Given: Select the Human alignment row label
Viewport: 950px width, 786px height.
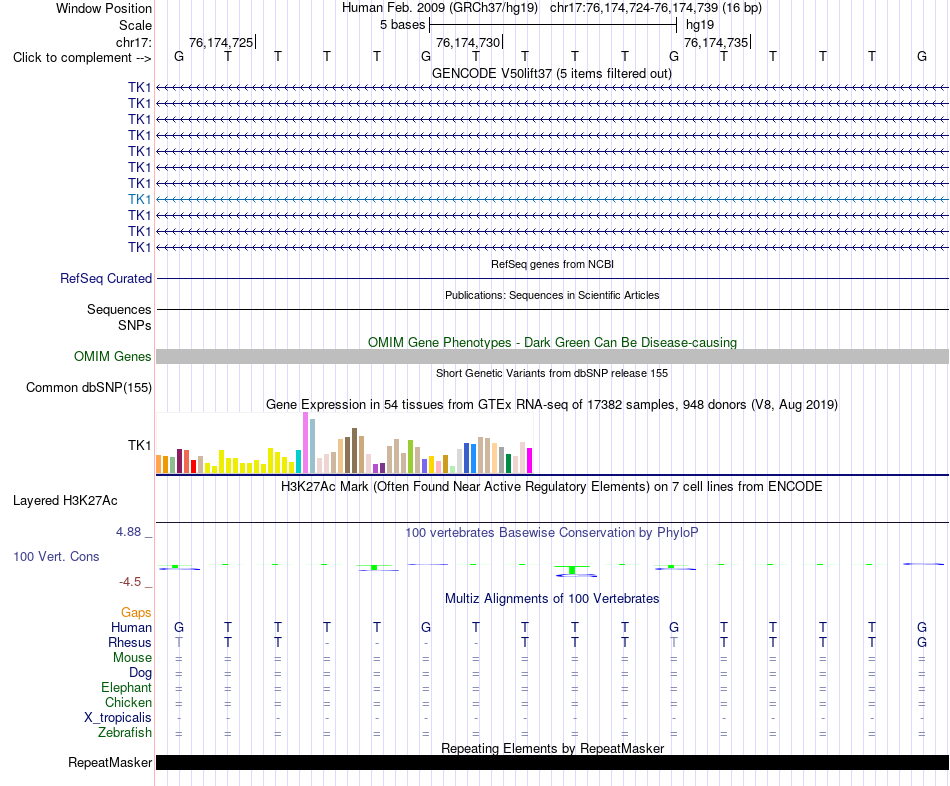Looking at the screenshot, I should coord(131,627).
